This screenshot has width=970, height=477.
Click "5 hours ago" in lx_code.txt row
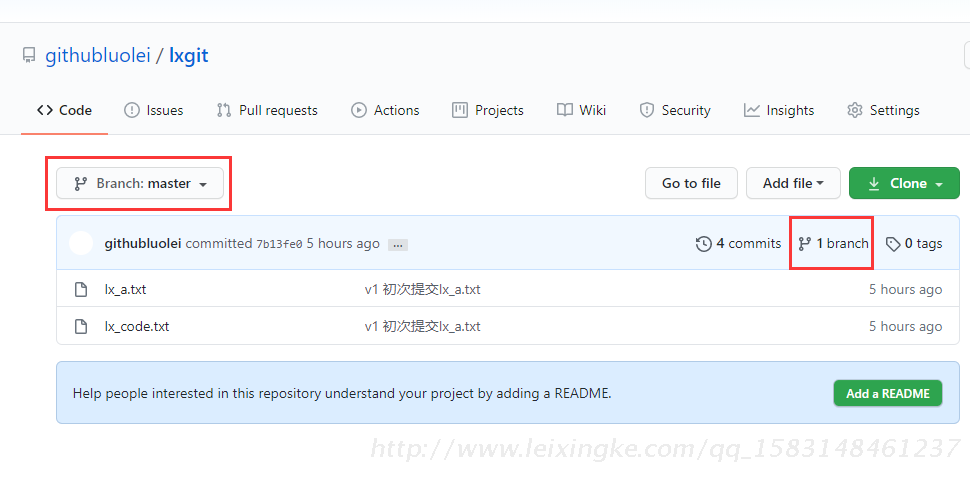tap(906, 327)
